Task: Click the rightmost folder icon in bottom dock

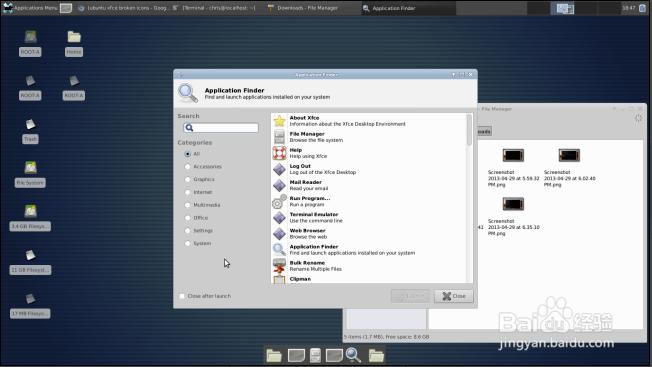Action: pos(376,355)
